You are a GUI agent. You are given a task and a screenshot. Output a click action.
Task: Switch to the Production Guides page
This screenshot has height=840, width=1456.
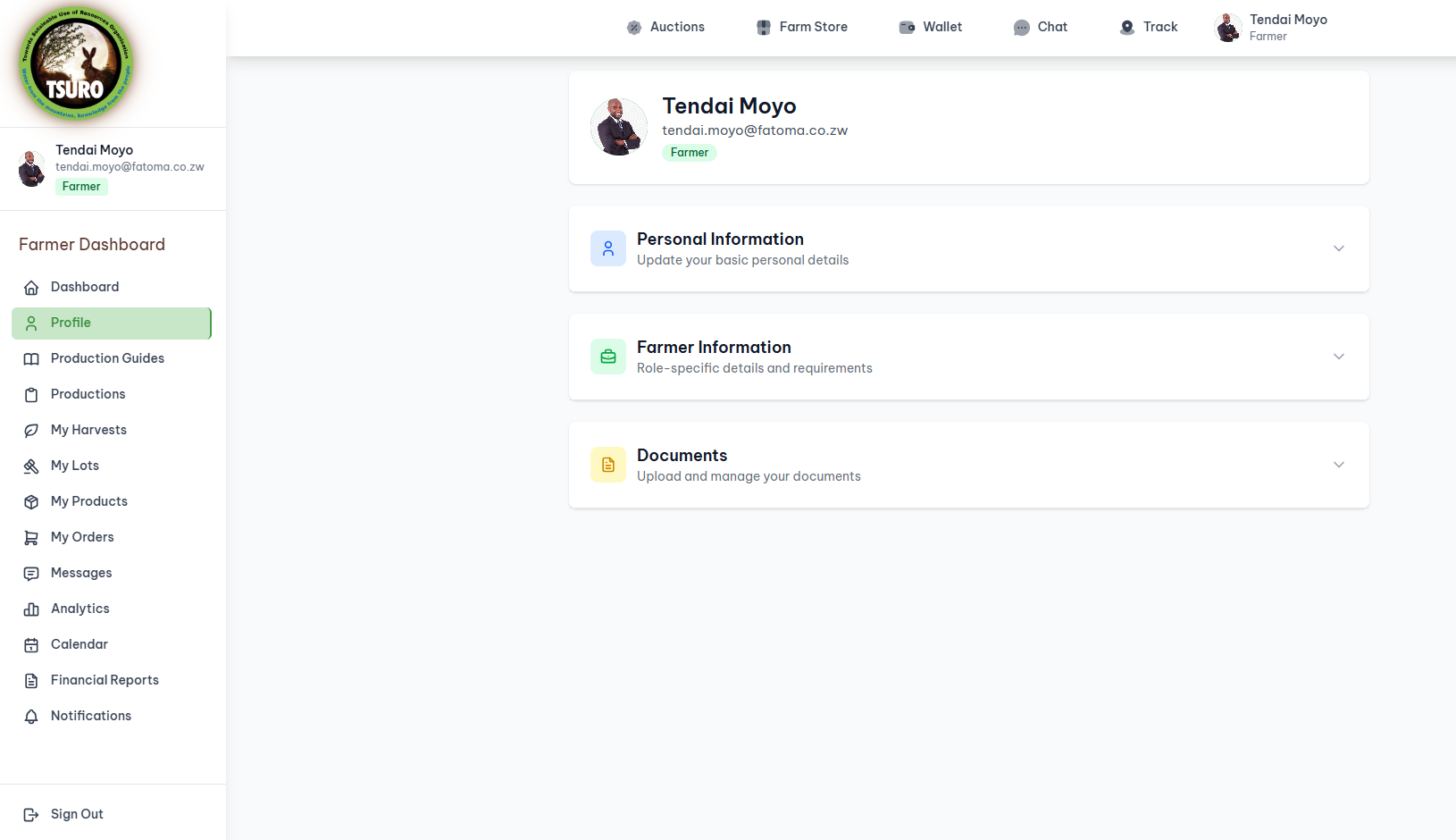tap(107, 358)
